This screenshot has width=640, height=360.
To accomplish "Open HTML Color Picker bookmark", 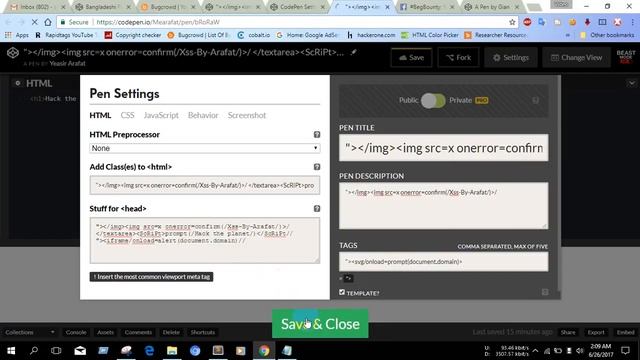I will click(430, 35).
